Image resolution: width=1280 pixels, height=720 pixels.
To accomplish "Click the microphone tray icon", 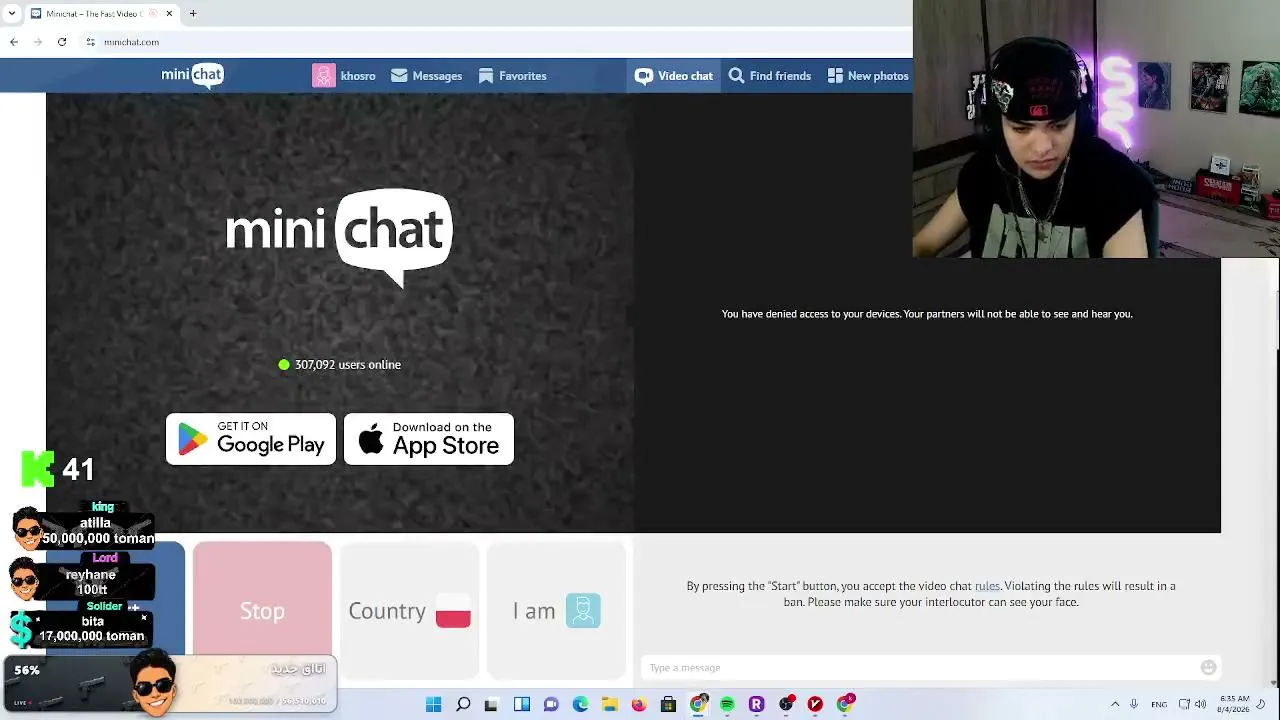I will pos(1133,704).
